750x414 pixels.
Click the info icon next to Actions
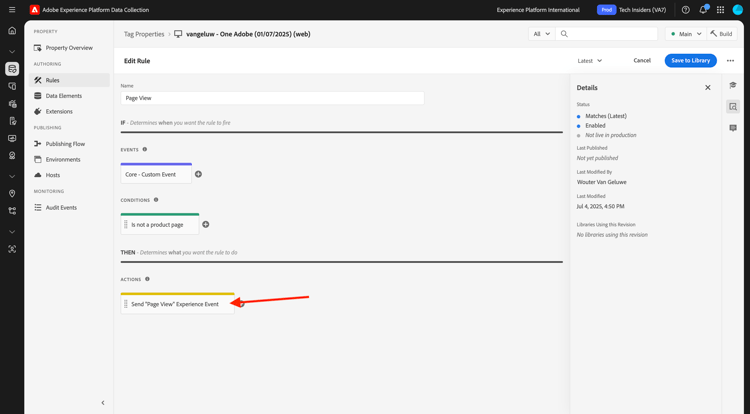147,279
